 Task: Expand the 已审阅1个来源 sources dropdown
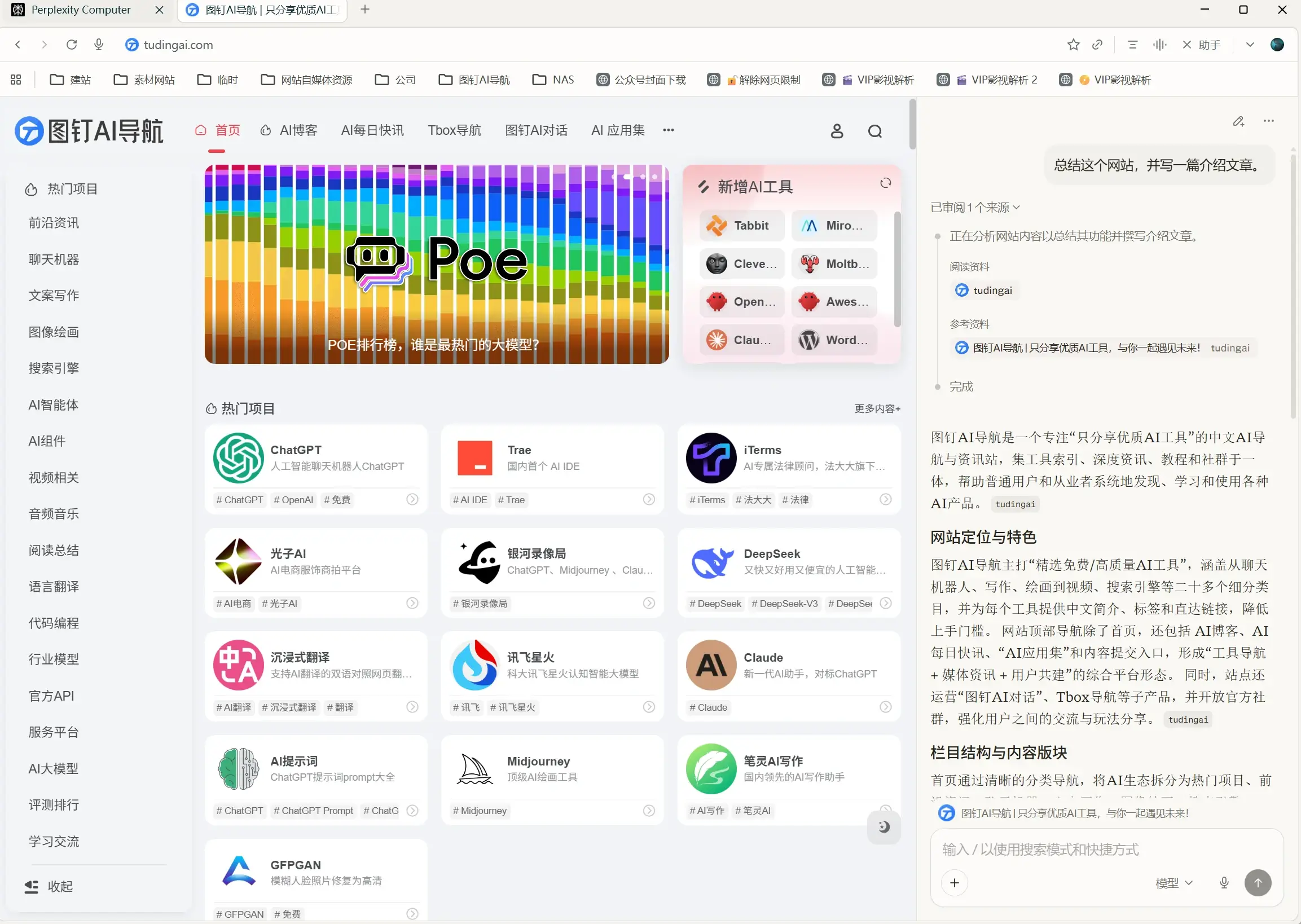coord(975,208)
